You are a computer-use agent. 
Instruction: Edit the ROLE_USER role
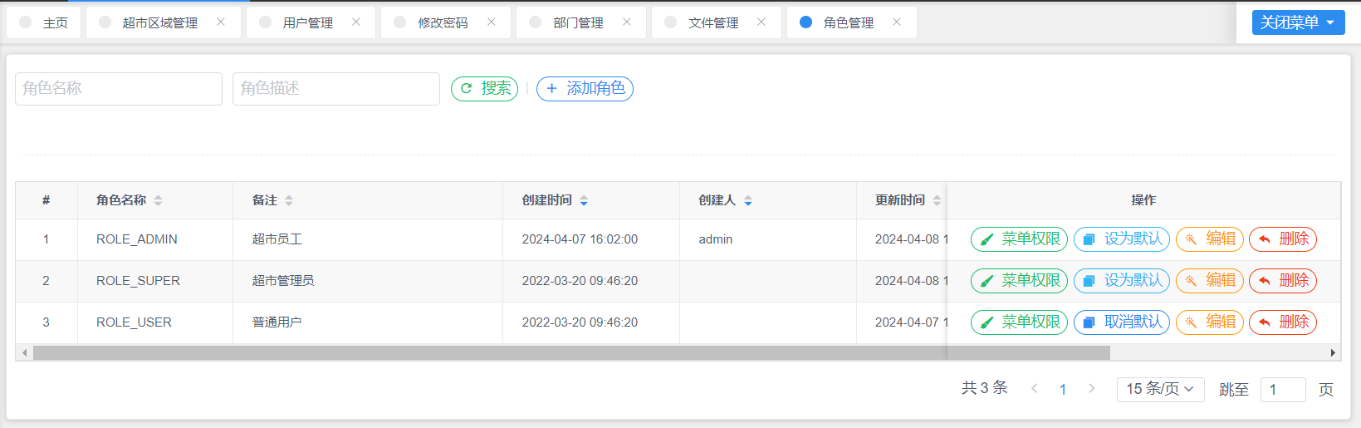pyautogui.click(x=1210, y=322)
